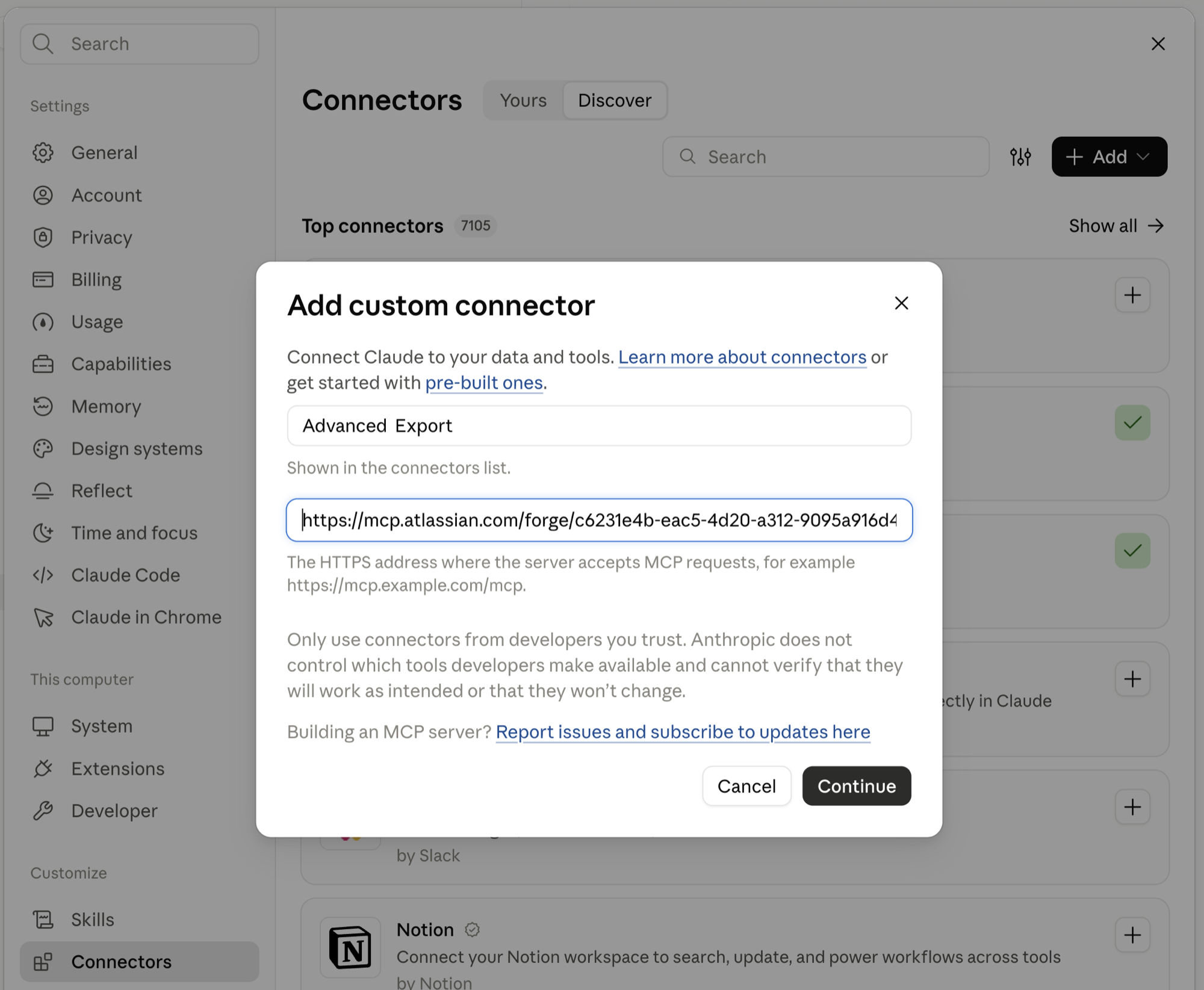Image resolution: width=1204 pixels, height=990 pixels.
Task: Select the Discover tab
Action: click(615, 101)
